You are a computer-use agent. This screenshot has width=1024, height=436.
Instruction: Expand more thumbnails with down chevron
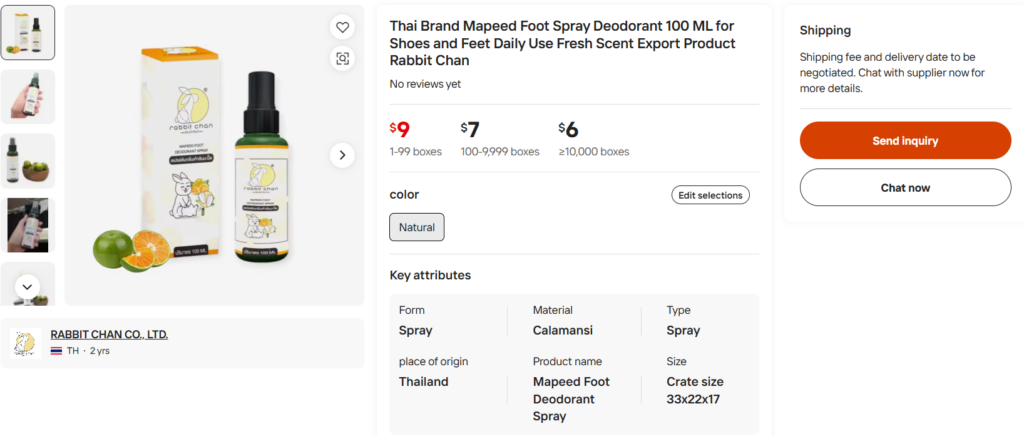click(27, 286)
